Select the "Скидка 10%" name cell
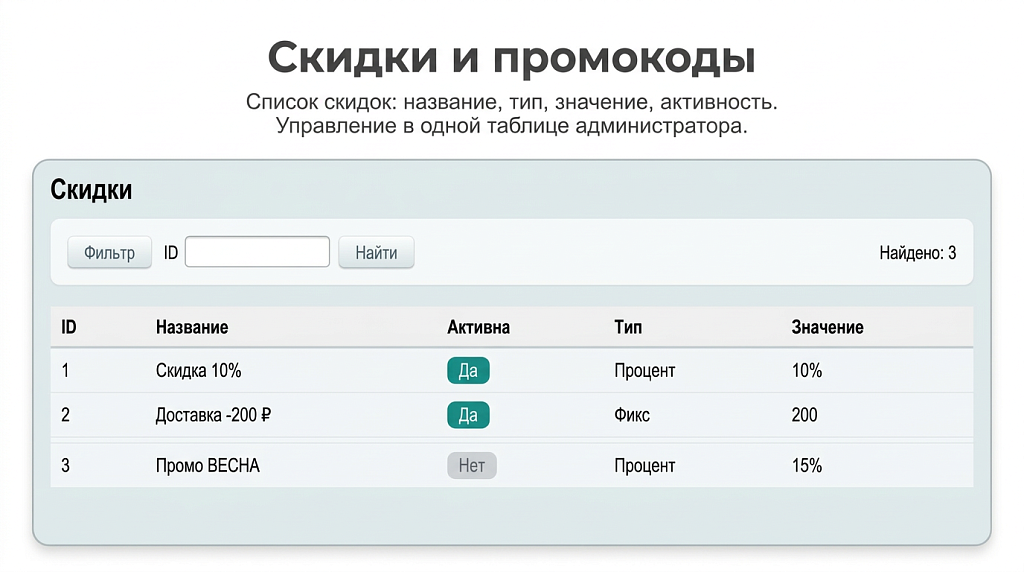 pos(199,371)
